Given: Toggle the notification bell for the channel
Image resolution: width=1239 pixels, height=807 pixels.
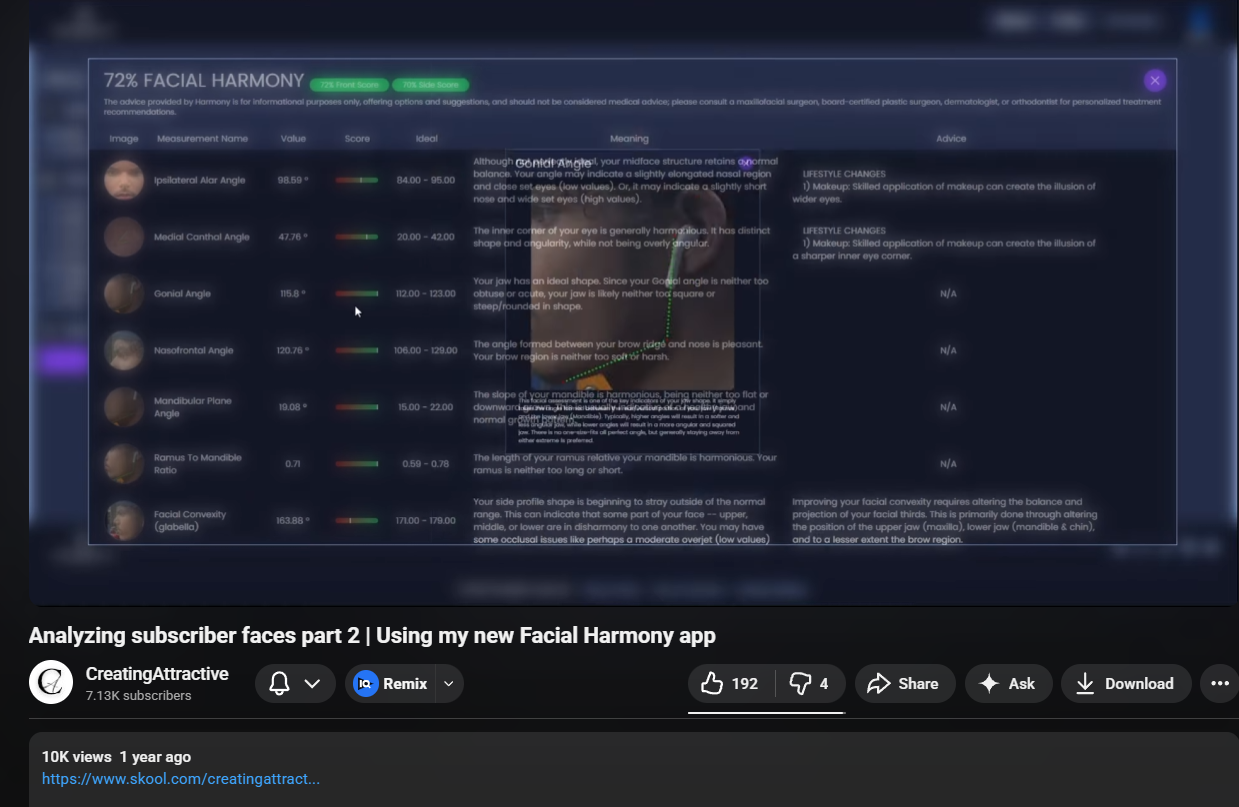Looking at the screenshot, I should (280, 684).
